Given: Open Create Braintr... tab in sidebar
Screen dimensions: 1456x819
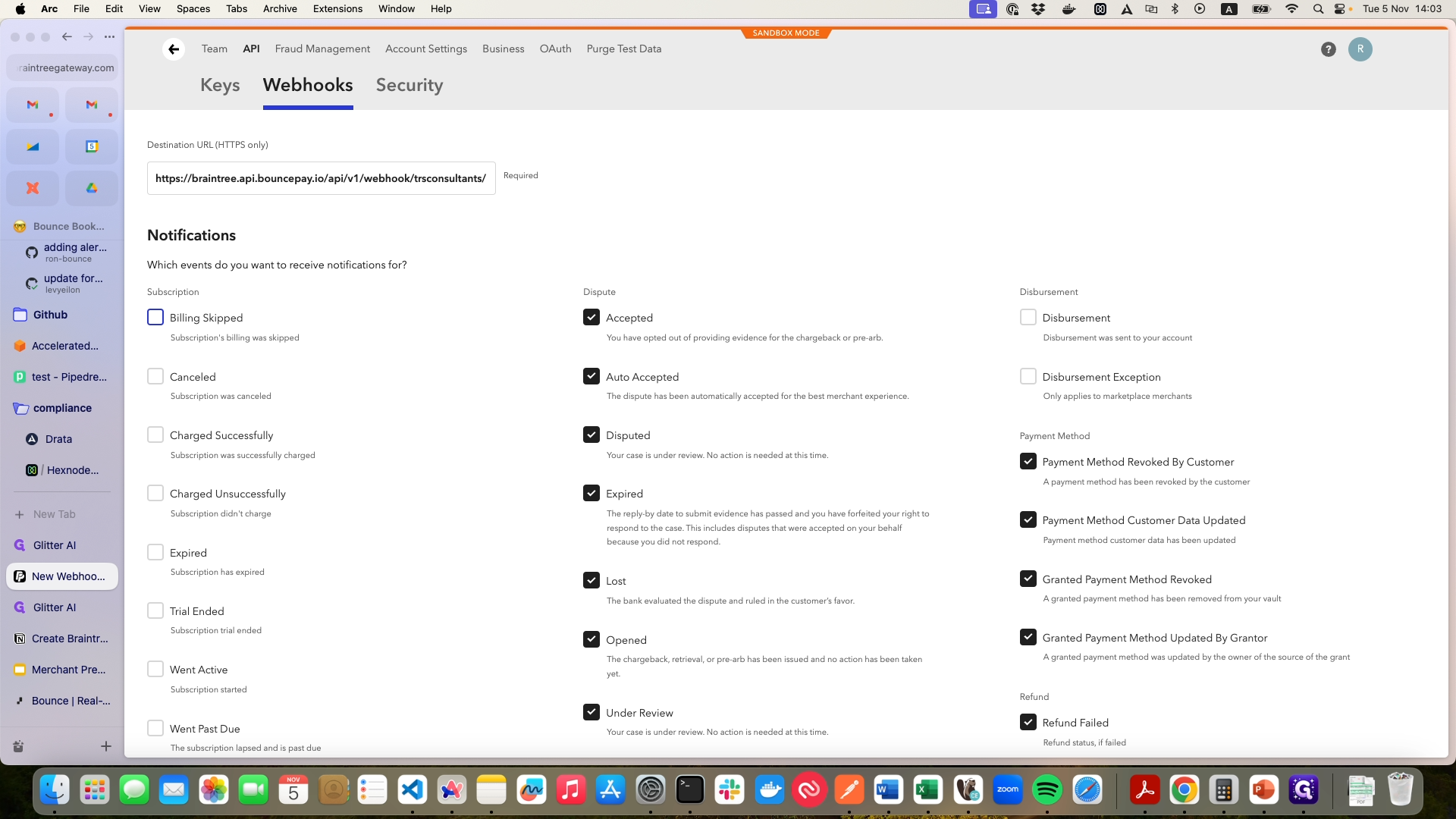Looking at the screenshot, I should pyautogui.click(x=62, y=639).
